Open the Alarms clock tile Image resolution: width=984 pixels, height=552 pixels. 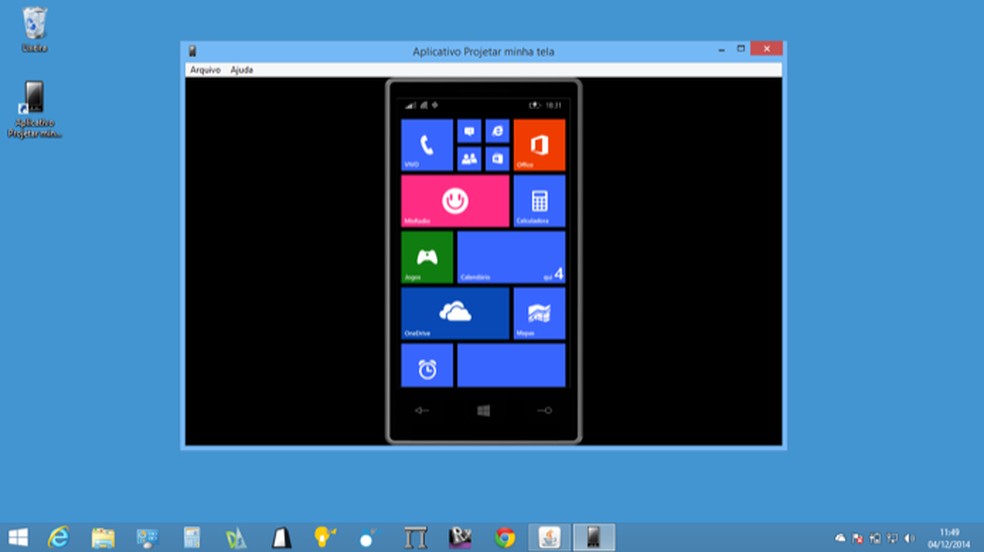click(427, 365)
